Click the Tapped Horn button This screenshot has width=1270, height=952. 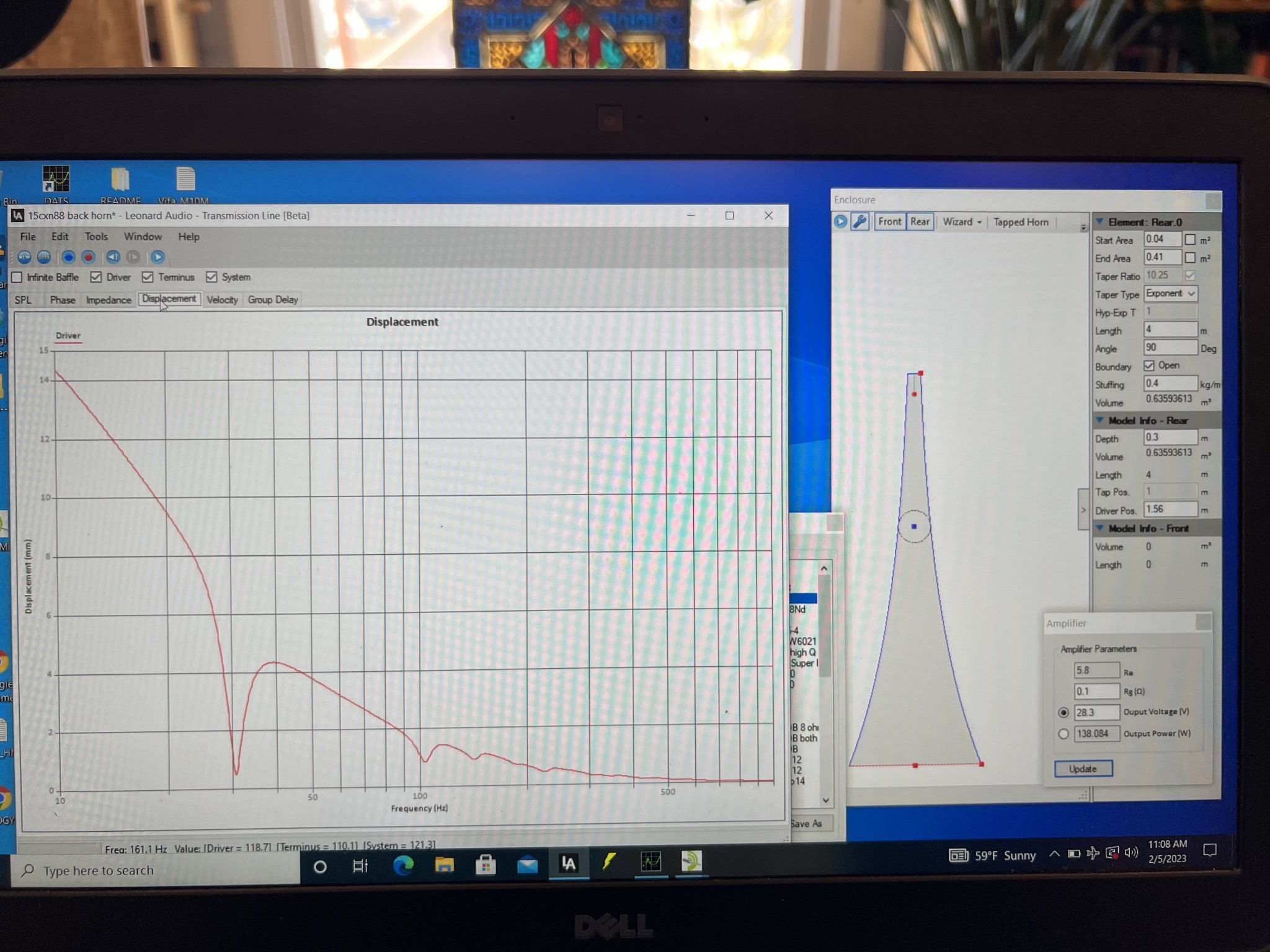(x=1021, y=222)
